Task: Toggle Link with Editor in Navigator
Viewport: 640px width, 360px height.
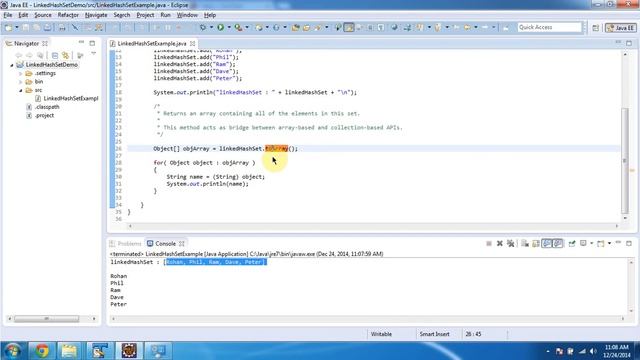Action: click(x=65, y=55)
